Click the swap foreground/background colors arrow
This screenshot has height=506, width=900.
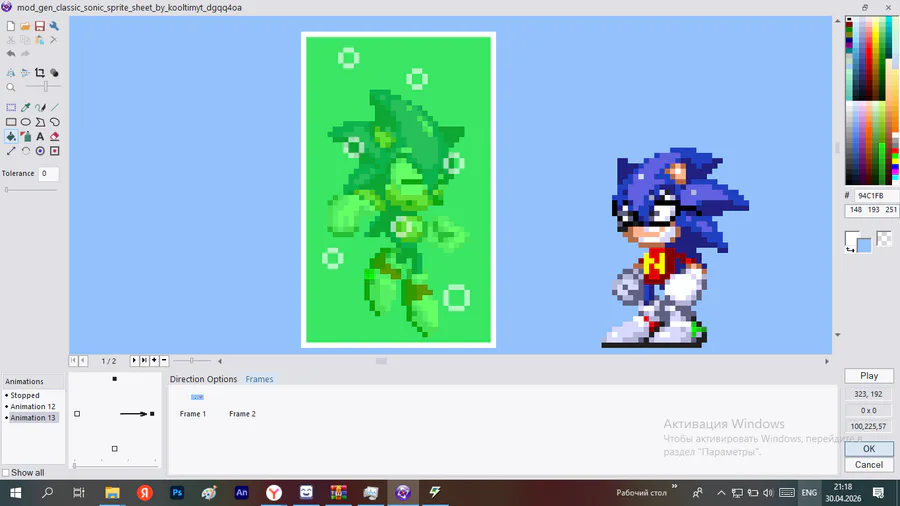(849, 250)
